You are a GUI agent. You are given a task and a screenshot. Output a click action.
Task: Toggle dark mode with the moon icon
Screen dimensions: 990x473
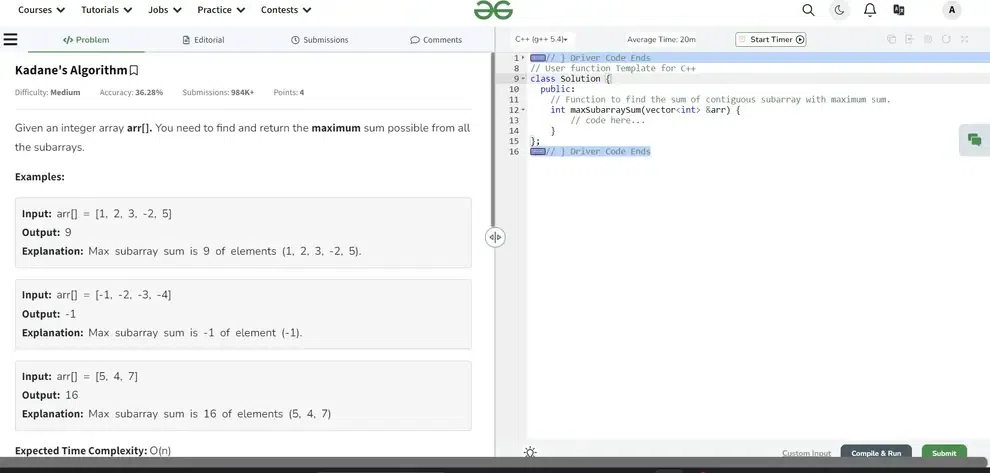click(x=839, y=10)
